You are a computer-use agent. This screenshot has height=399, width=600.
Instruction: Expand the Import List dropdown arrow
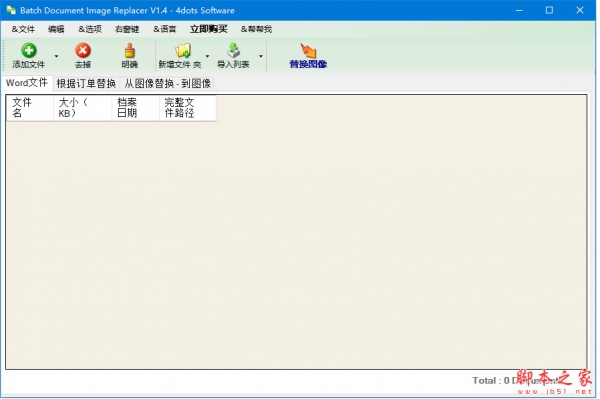tap(261, 56)
